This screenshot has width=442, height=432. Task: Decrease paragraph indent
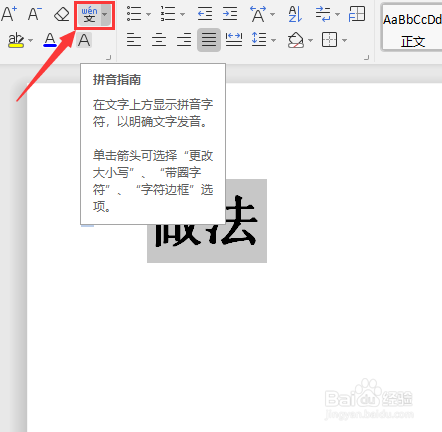tap(205, 14)
